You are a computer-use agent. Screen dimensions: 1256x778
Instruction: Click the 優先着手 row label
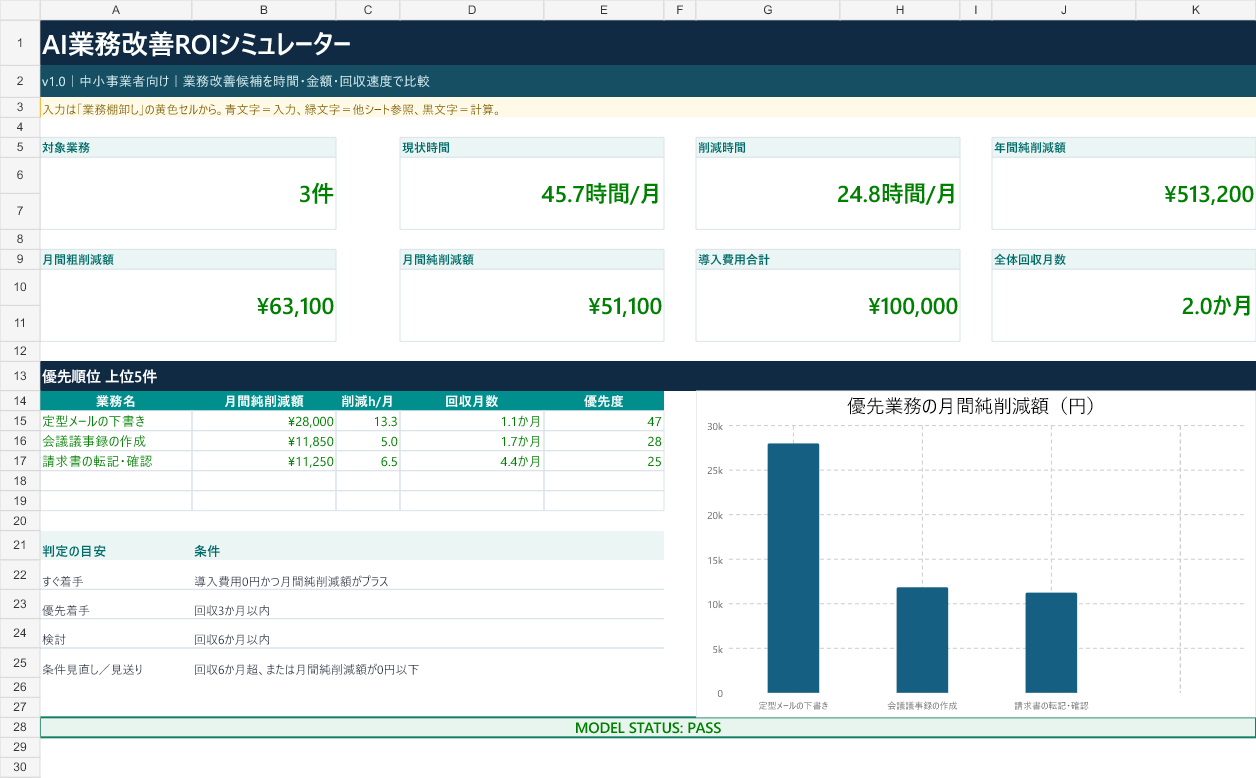coord(116,604)
